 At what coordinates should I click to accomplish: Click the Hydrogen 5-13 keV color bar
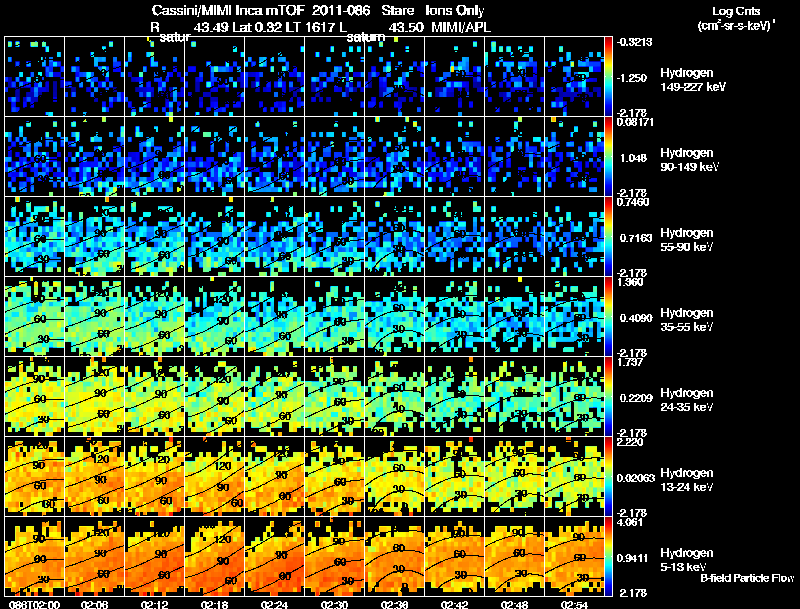(609, 556)
